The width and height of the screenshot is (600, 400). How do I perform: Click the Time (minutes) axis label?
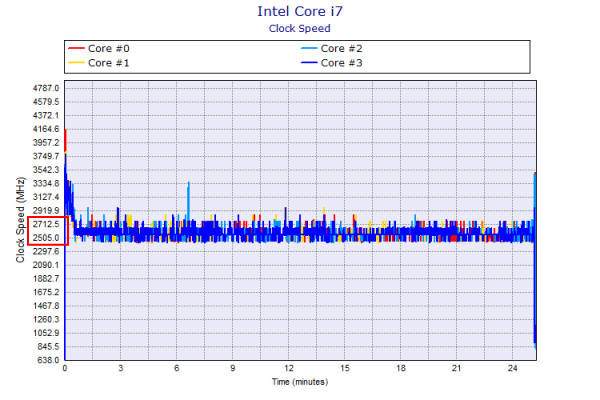(x=300, y=382)
